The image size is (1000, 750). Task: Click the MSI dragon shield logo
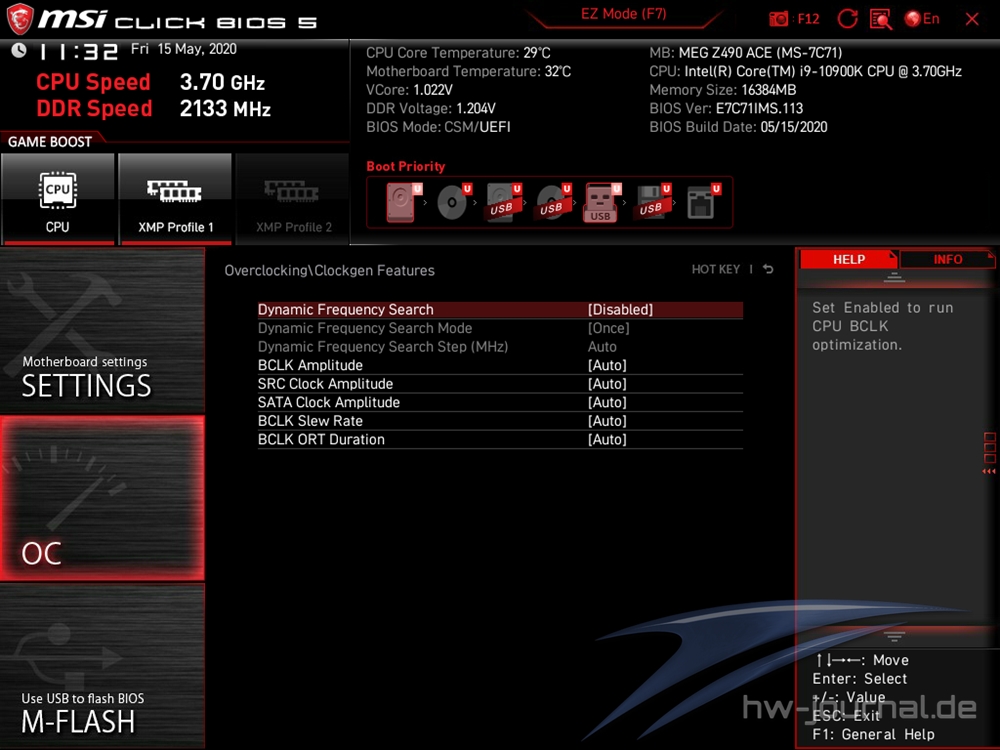pyautogui.click(x=20, y=18)
